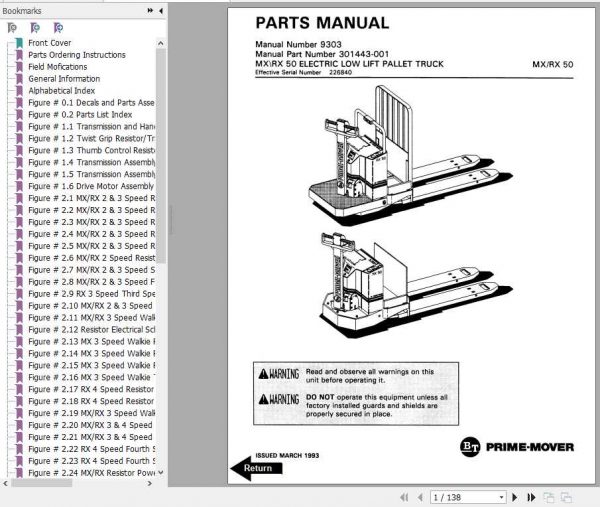Viewport: 600px width, 507px height.
Task: Open Figure # 2.23 RX 4 Speed Fourth
Action: pos(91,461)
